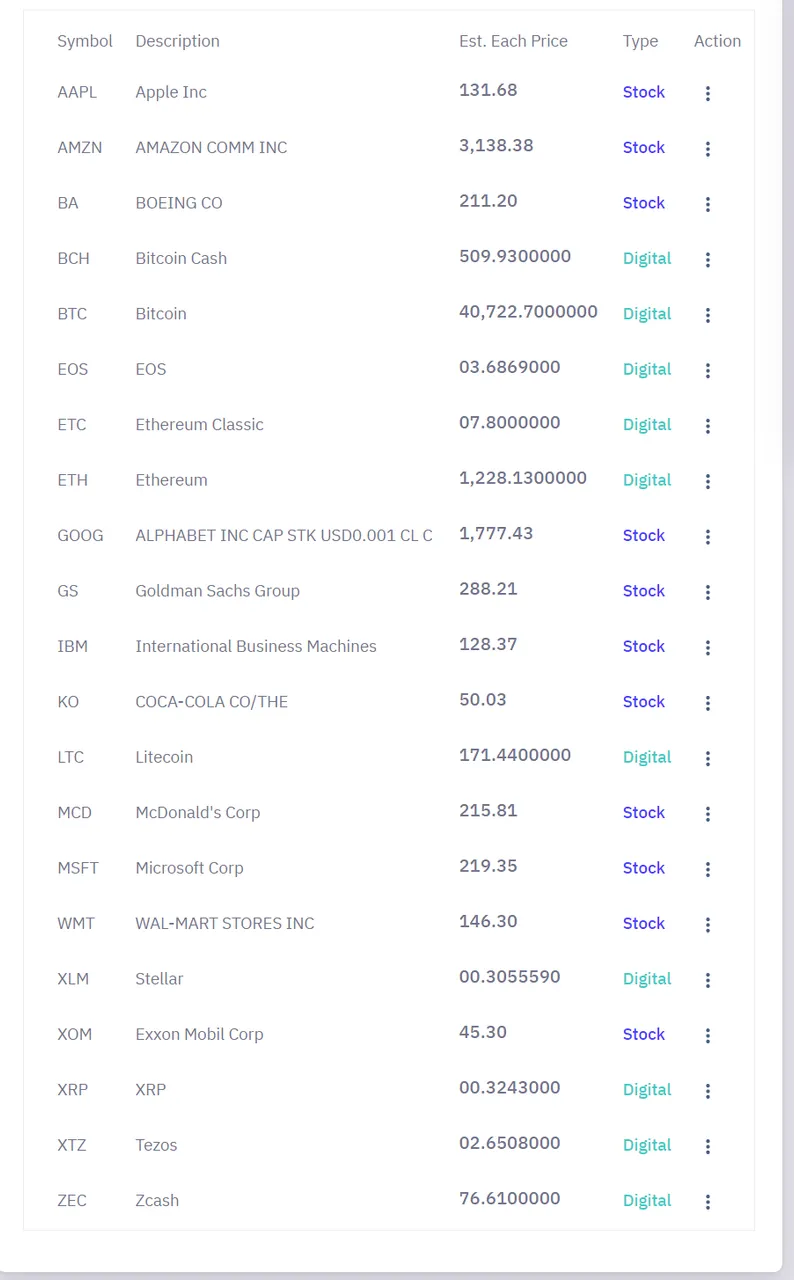Click Digital type link for Stellar

[647, 979]
